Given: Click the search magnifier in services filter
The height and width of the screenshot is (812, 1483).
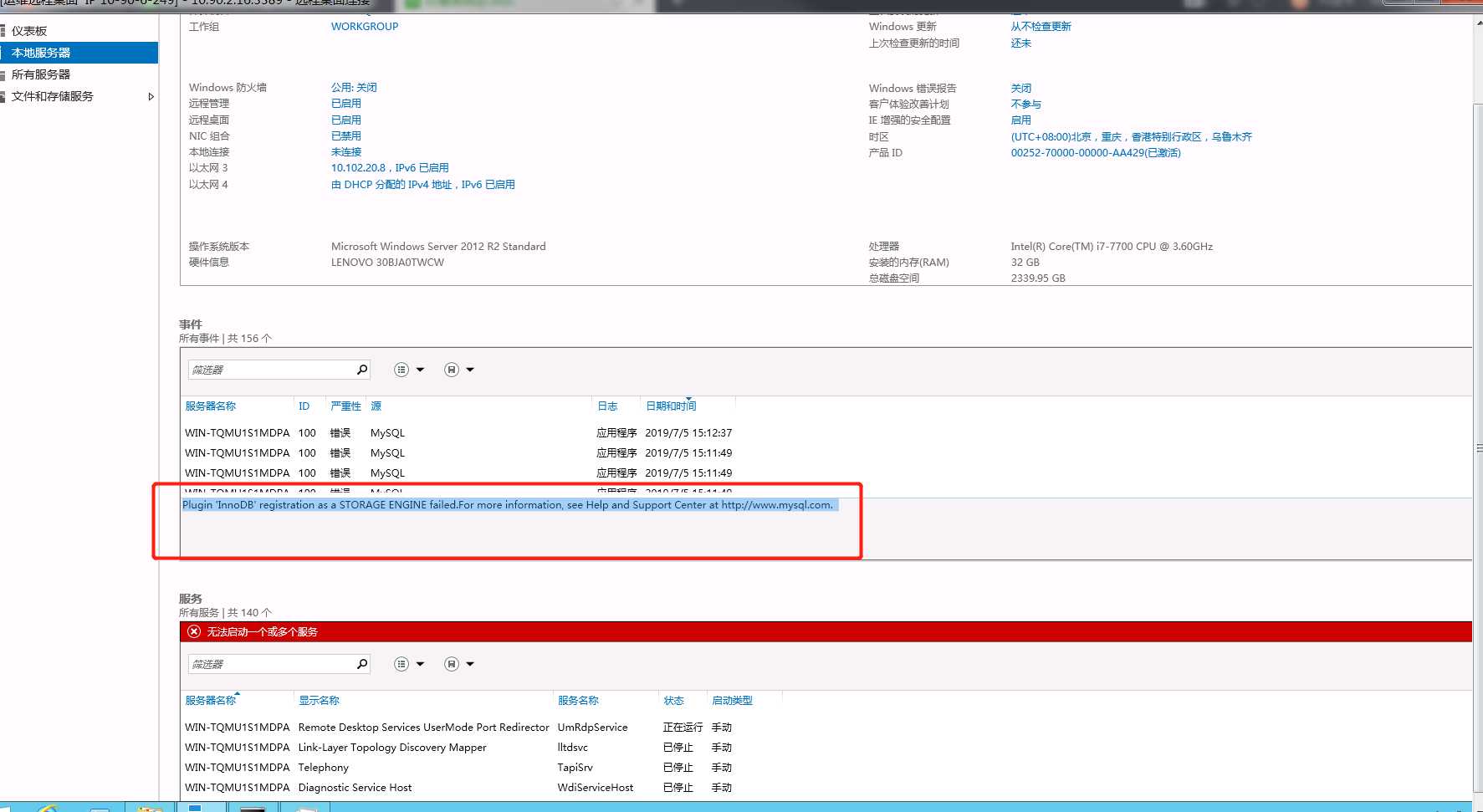Looking at the screenshot, I should [x=362, y=664].
